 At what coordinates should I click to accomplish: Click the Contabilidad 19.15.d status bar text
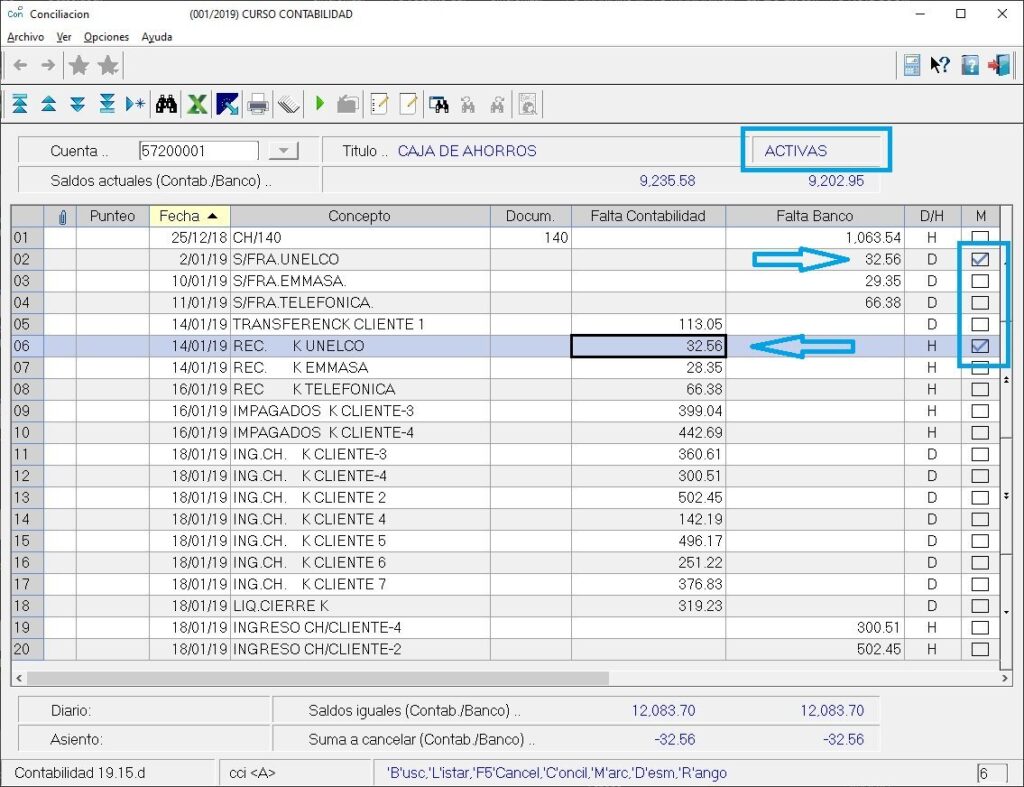click(80, 773)
